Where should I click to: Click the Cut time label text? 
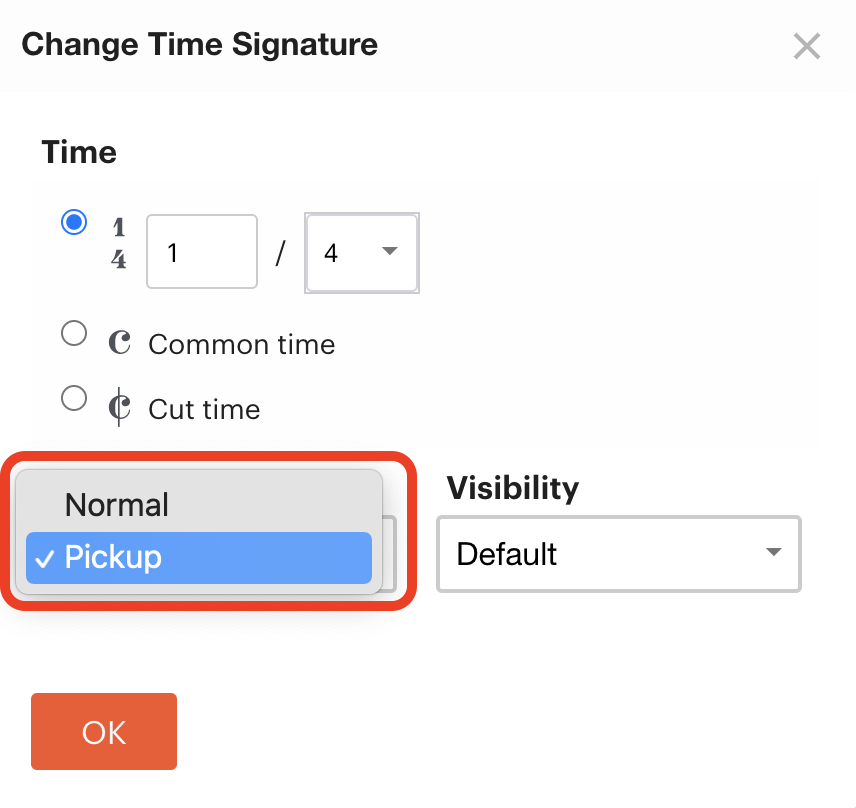tap(204, 409)
